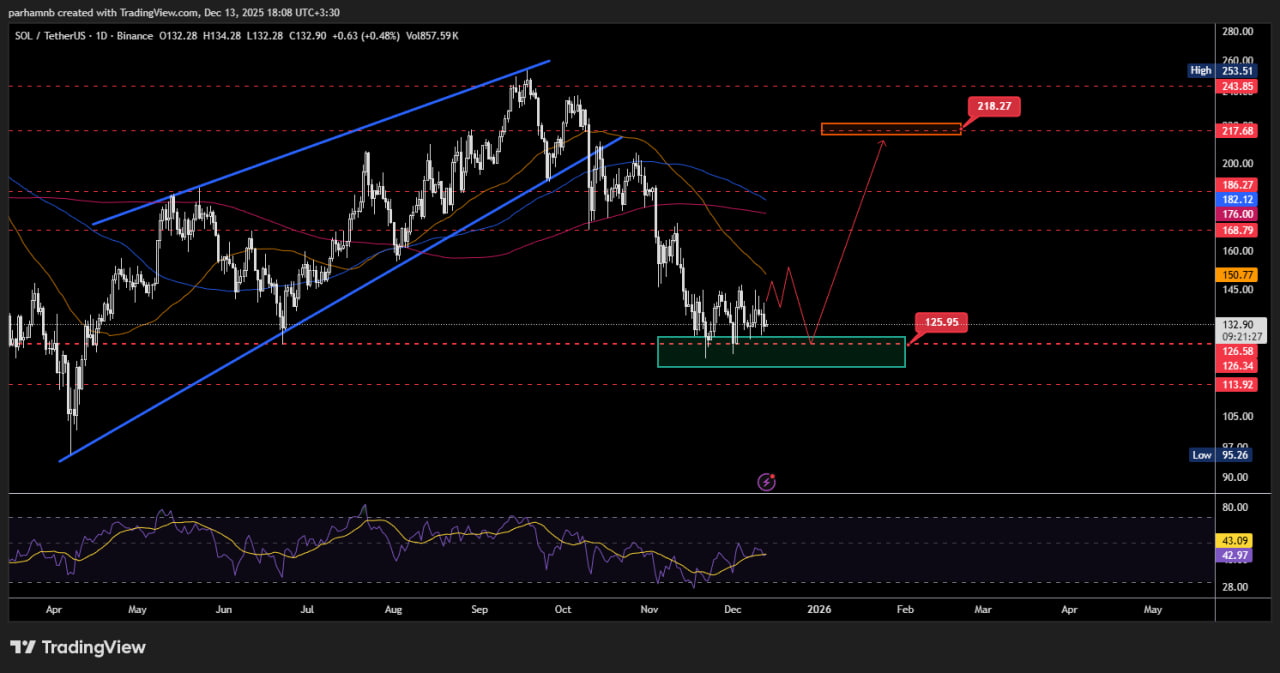Viewport: 1280px width, 673px height.
Task: Click the red 218.27 price callout
Action: (993, 106)
